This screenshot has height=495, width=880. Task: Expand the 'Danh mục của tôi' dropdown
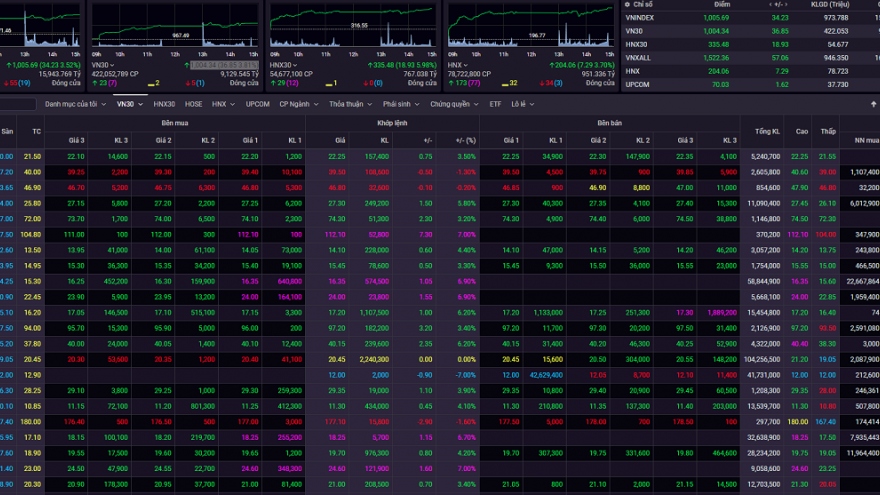tap(74, 104)
